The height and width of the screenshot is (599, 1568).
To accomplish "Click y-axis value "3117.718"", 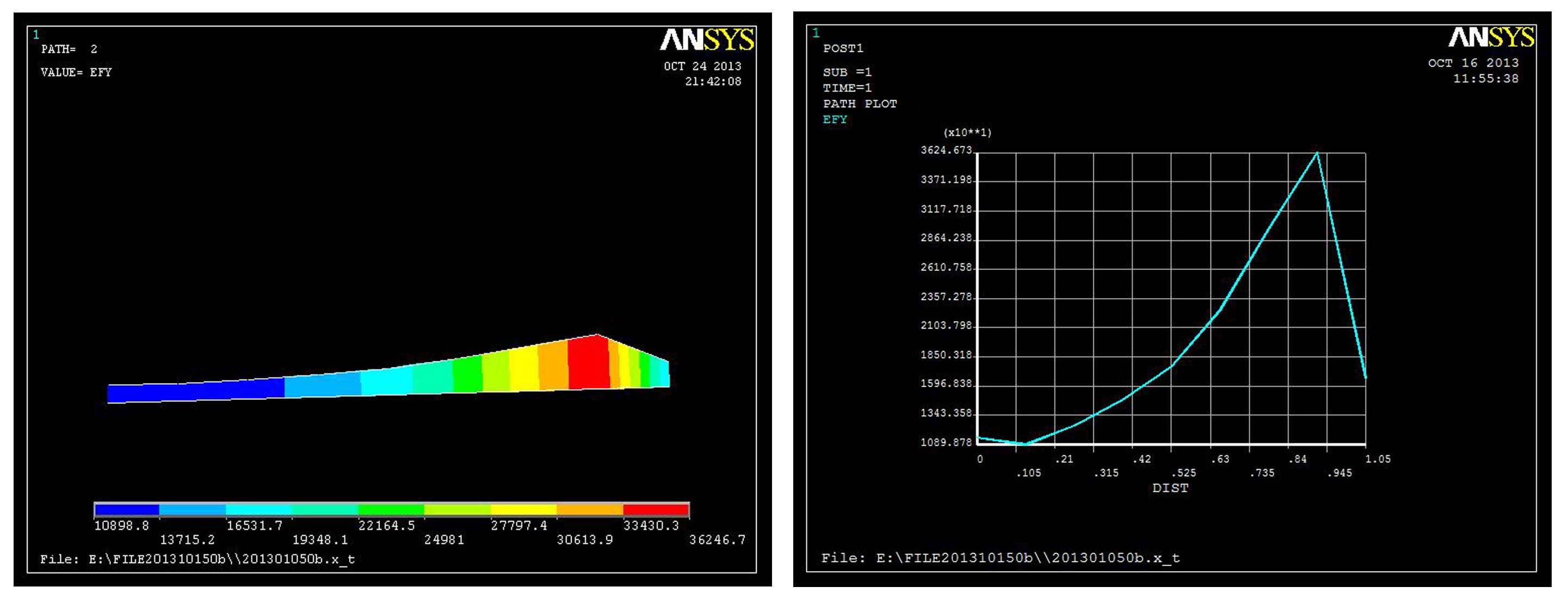I will coord(947,209).
